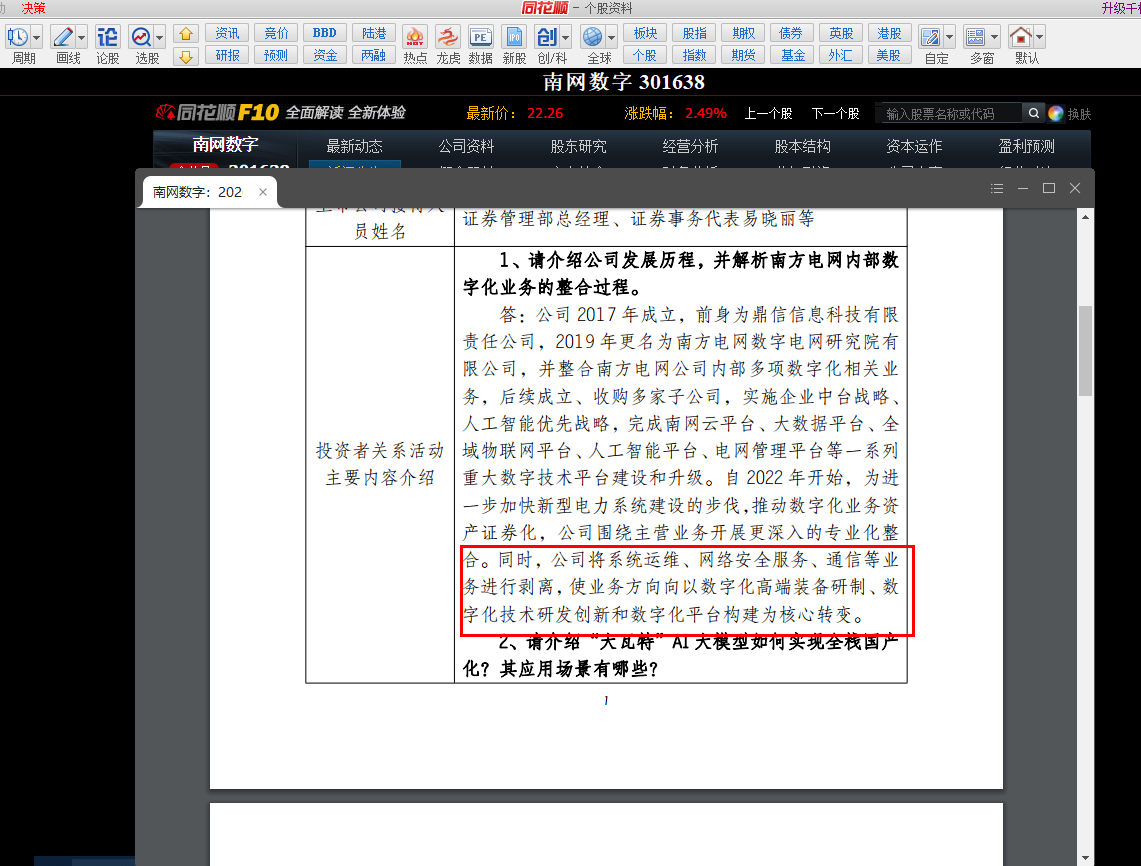Viewport: 1141px width, 866px height.
Task: Go to 上一个股 previous stock
Action: (768, 114)
